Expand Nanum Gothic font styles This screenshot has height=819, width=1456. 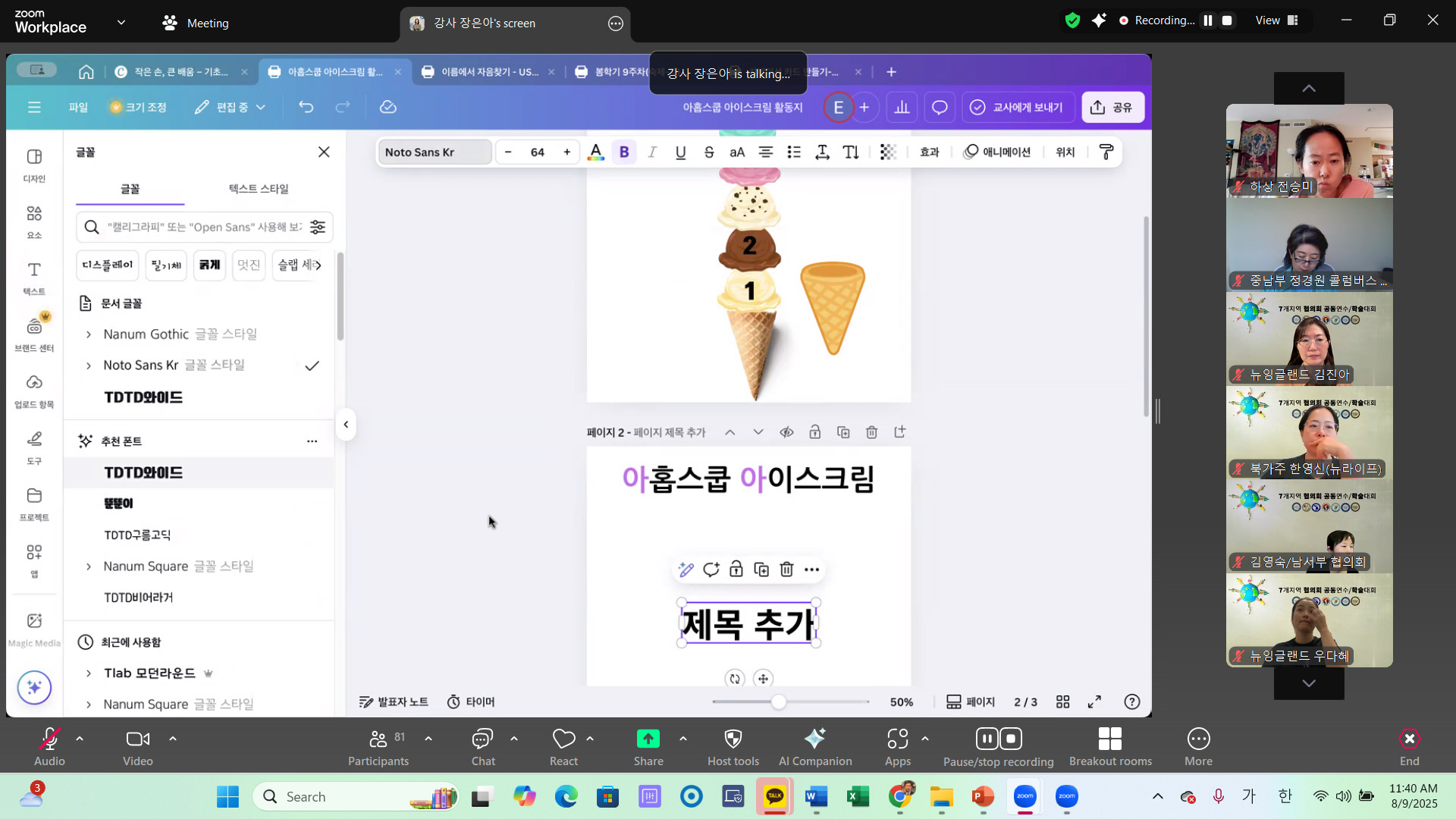point(89,334)
